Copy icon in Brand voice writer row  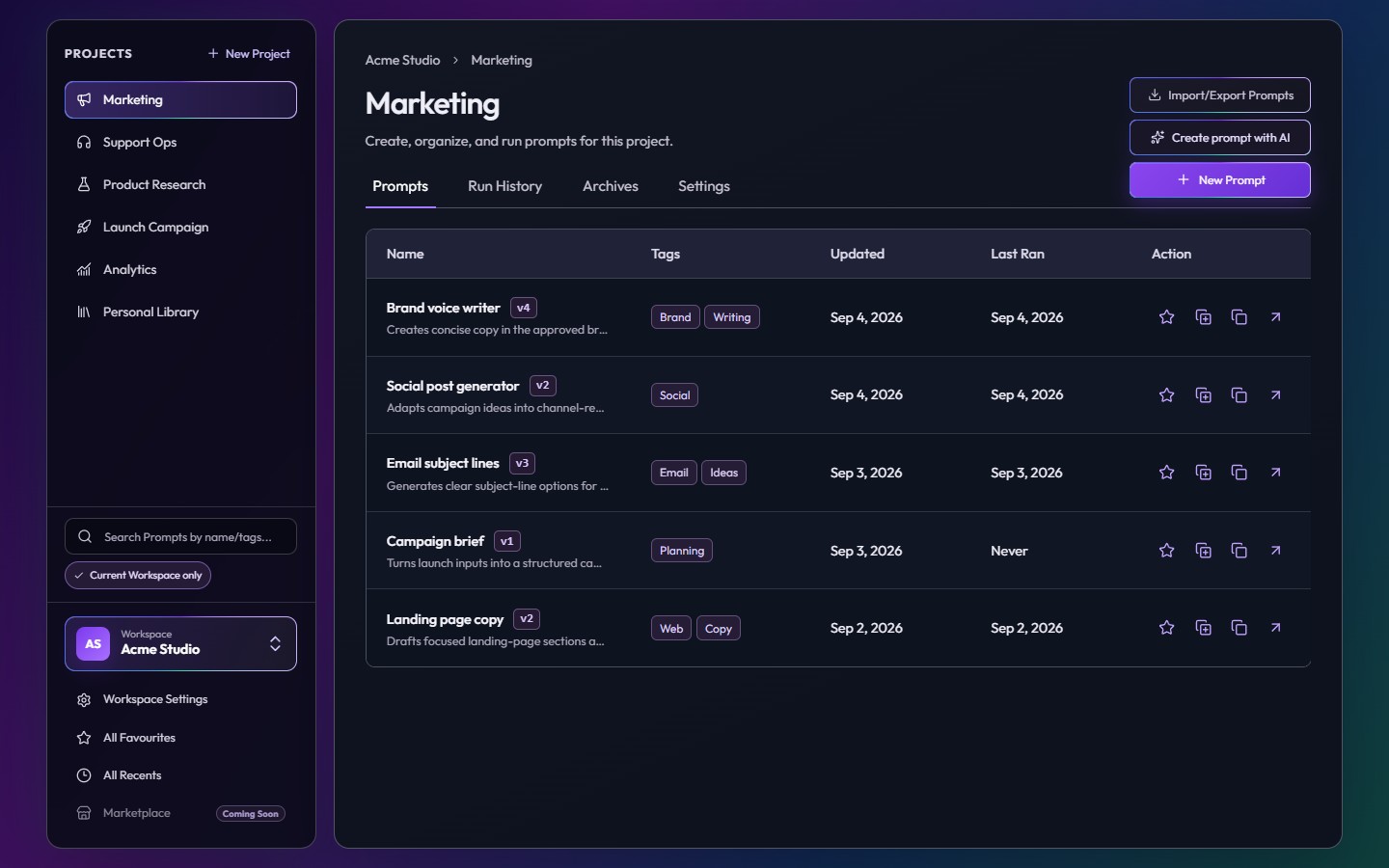click(1239, 317)
